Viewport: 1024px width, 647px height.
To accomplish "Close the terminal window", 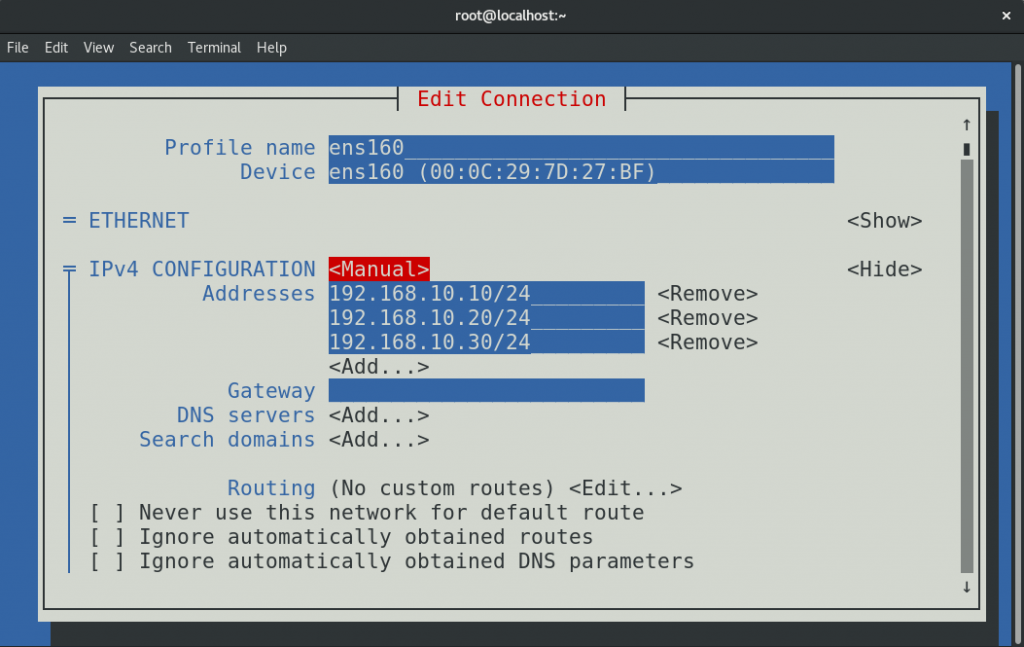I will tap(1005, 15).
